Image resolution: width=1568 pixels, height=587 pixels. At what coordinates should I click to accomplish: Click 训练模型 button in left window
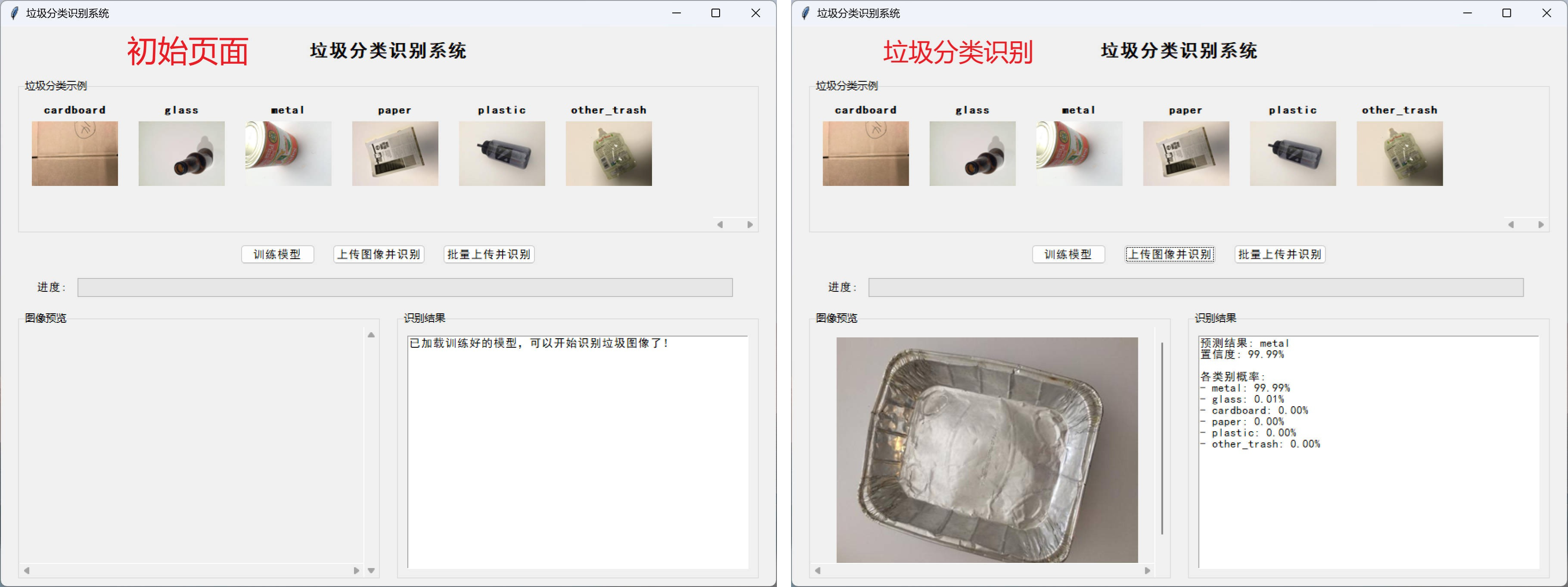coord(278,254)
